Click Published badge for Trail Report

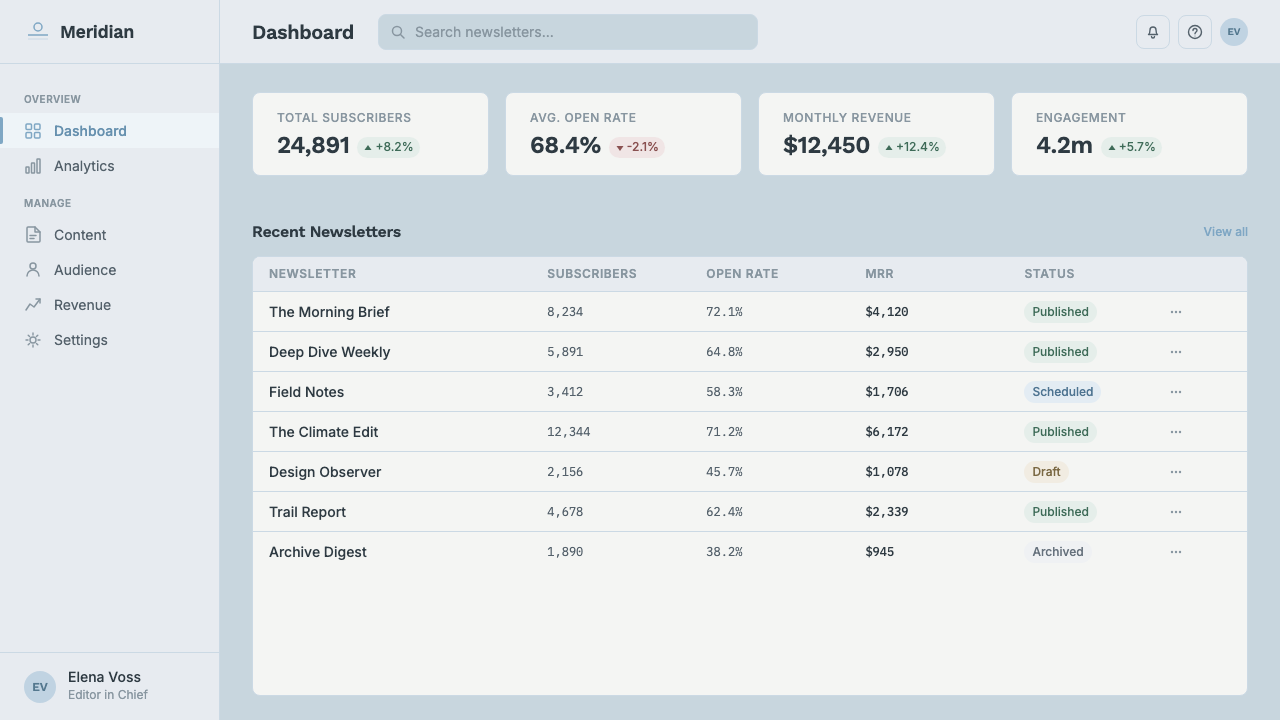[x=1060, y=512]
